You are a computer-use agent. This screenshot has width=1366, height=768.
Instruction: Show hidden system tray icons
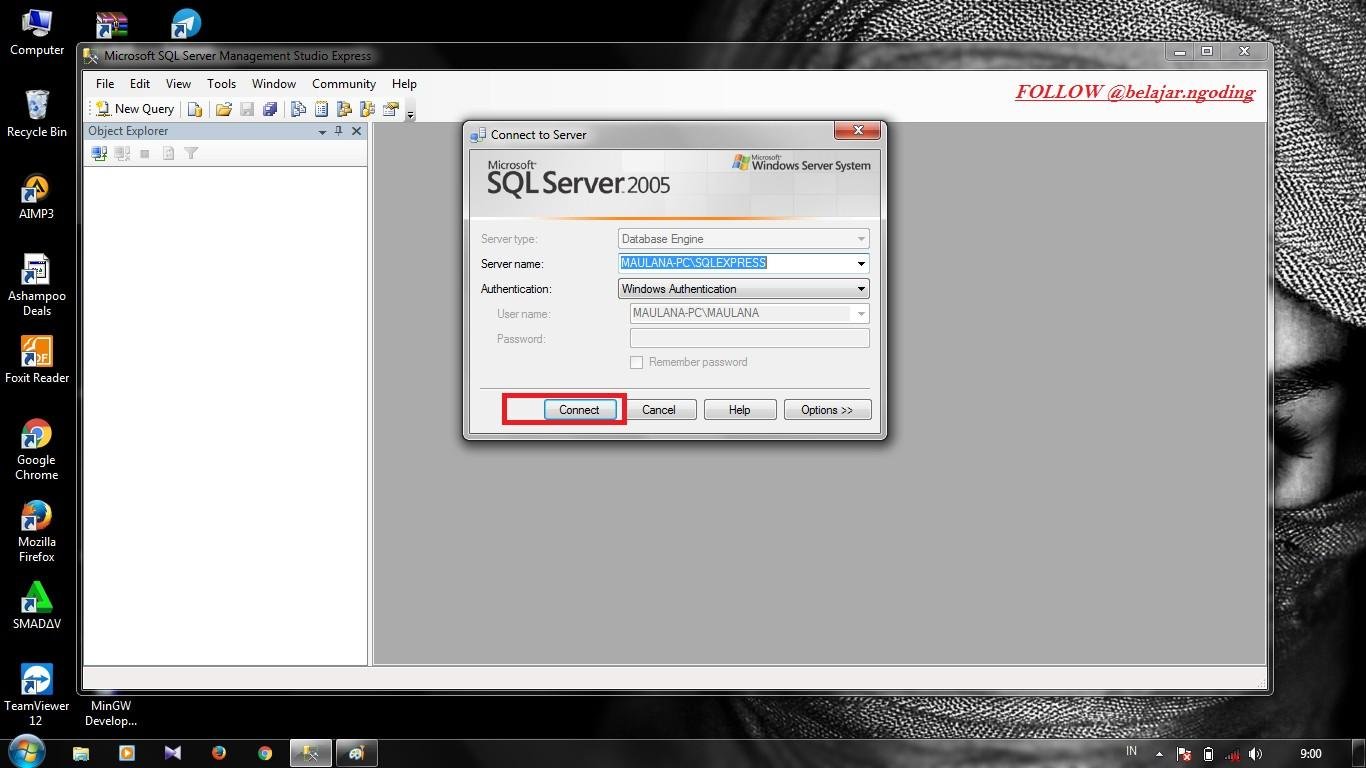pyautogui.click(x=1159, y=754)
